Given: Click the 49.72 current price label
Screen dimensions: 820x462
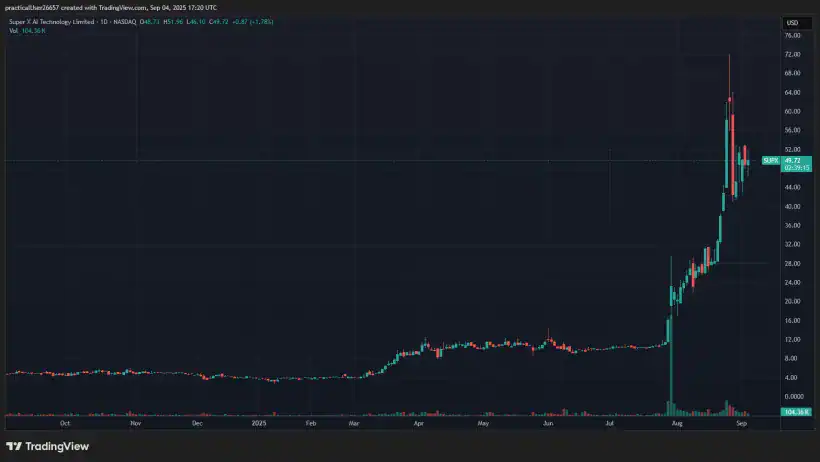Looking at the screenshot, I should 797,158.
